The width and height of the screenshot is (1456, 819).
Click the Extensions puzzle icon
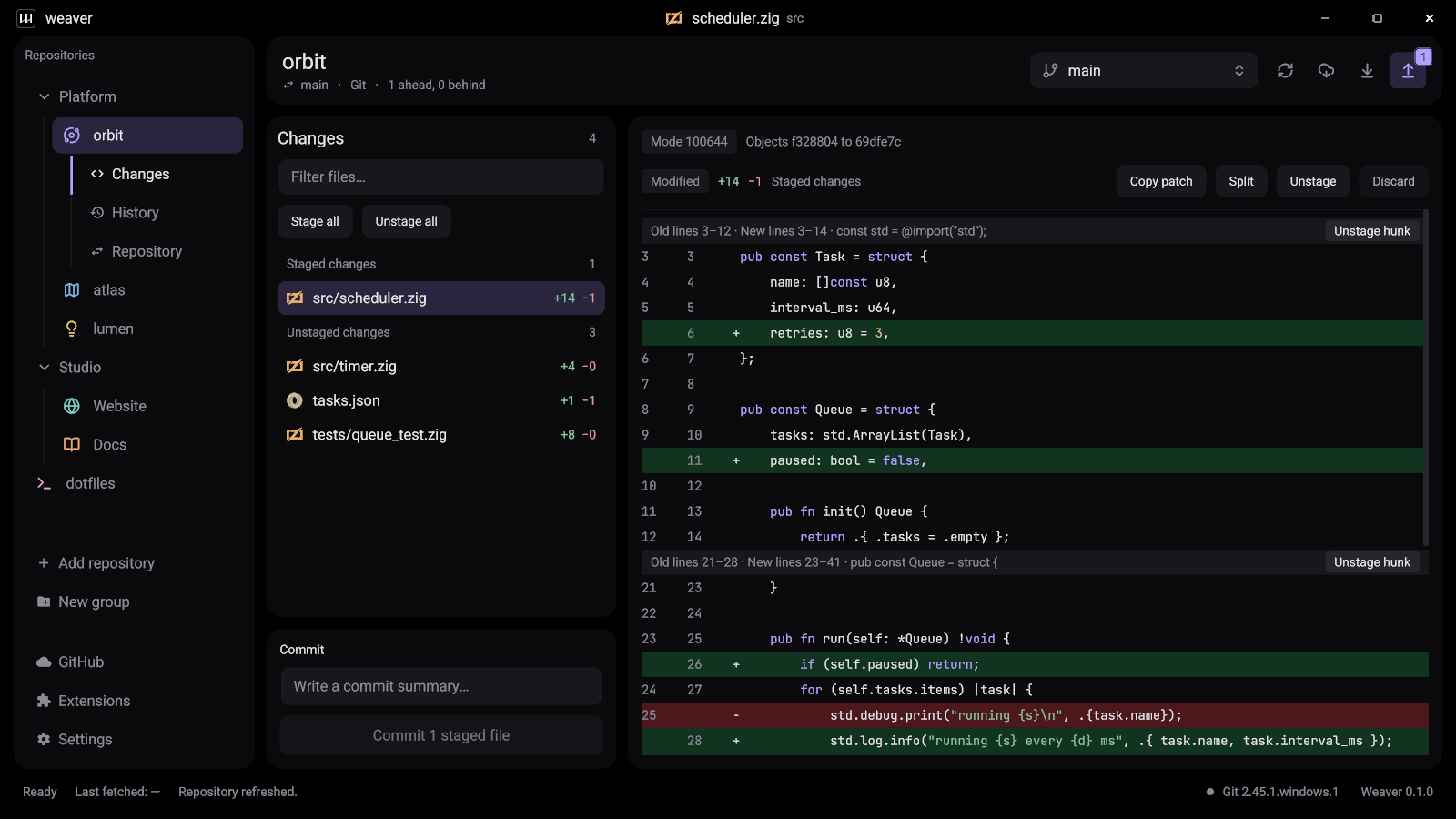click(44, 701)
